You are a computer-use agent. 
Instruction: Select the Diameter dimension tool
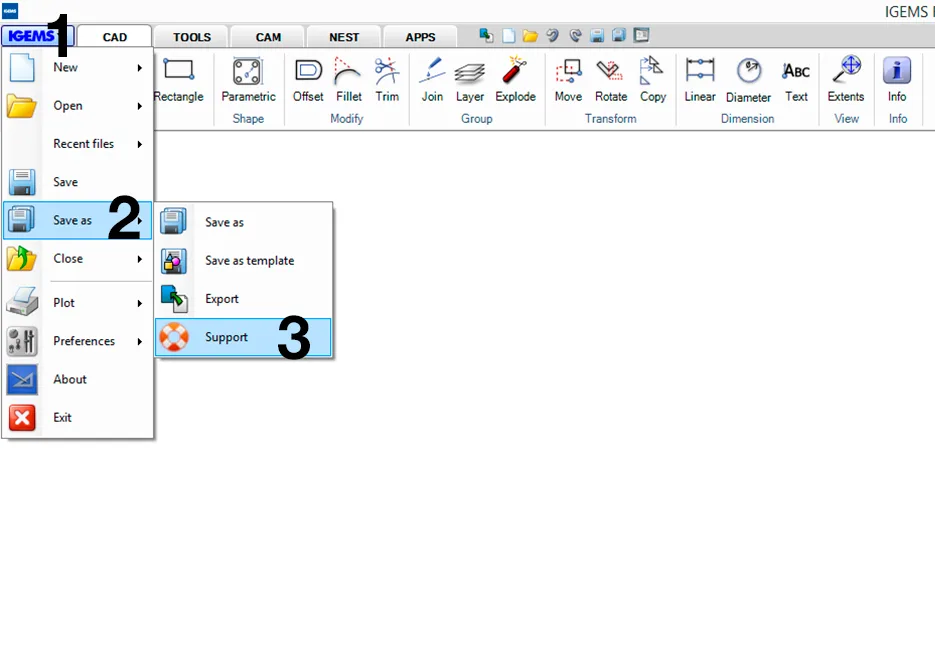click(x=748, y=80)
